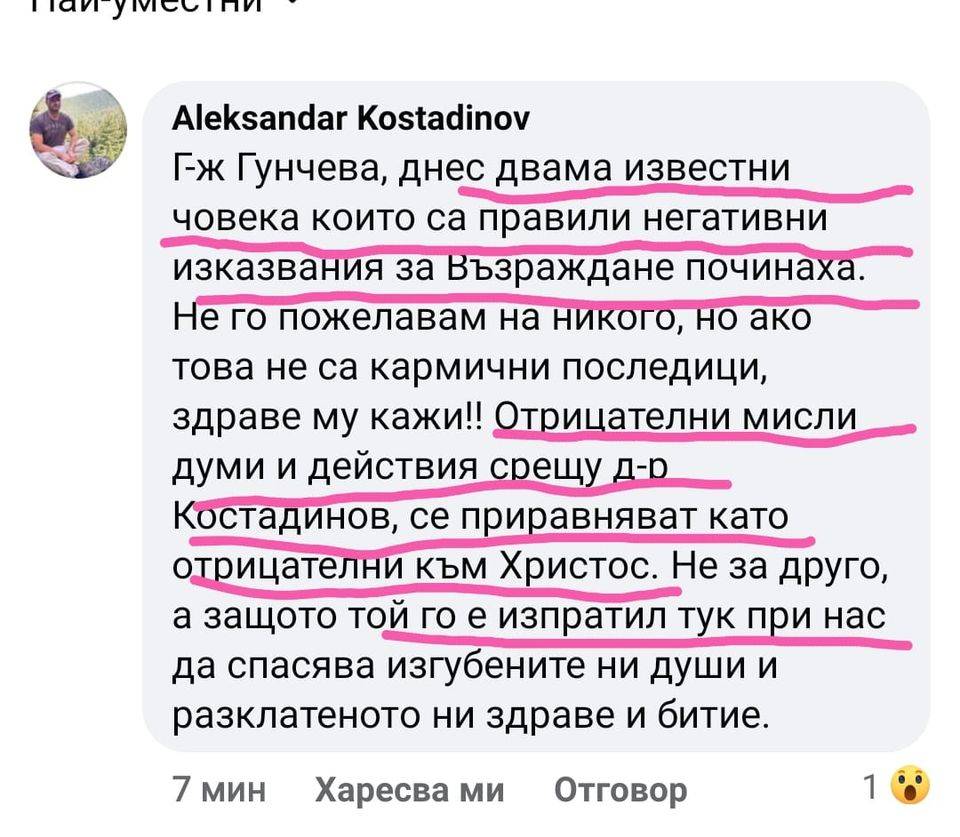Viewport: 960px width, 837px height.
Task: Click the reaction count 1
Action: (x=871, y=787)
